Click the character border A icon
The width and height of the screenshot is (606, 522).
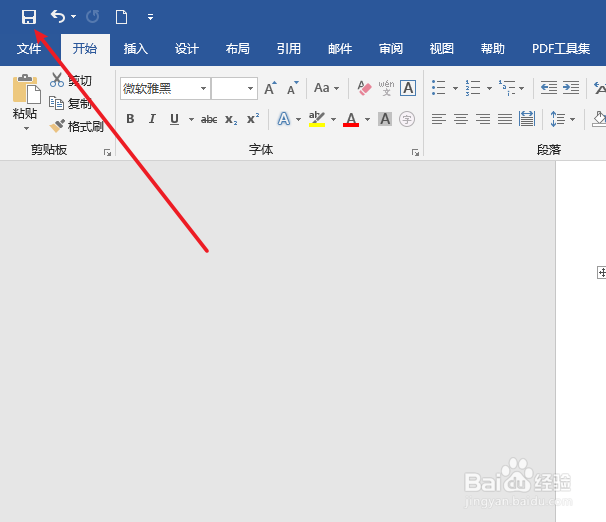click(x=408, y=88)
